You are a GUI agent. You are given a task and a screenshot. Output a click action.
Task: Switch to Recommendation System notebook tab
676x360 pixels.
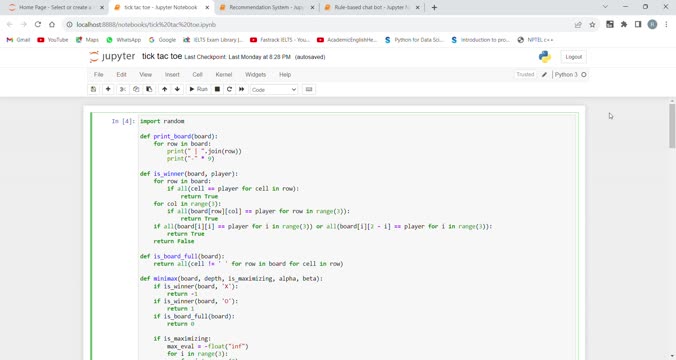pyautogui.click(x=266, y=7)
